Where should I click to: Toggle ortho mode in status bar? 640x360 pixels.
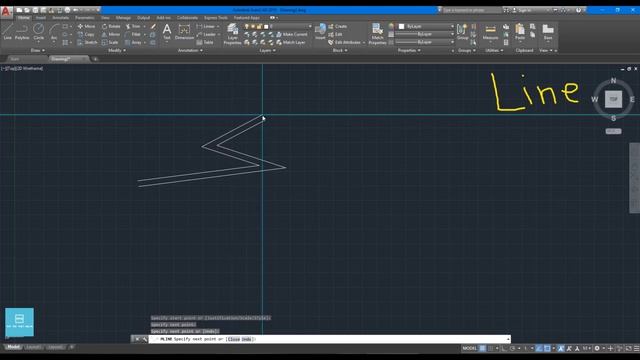click(x=505, y=348)
